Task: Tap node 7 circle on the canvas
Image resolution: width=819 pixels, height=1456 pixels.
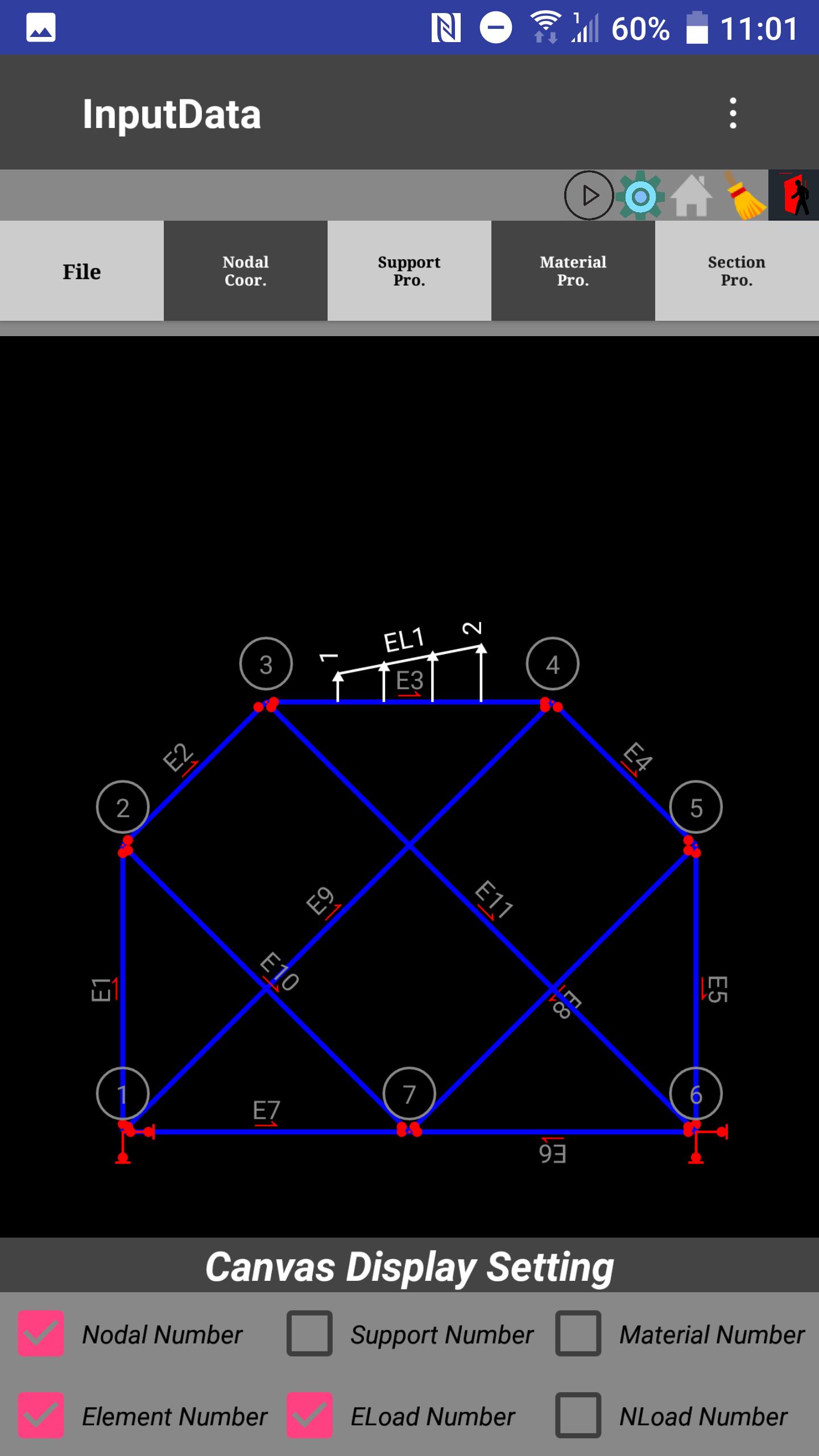Action: coord(409,1094)
